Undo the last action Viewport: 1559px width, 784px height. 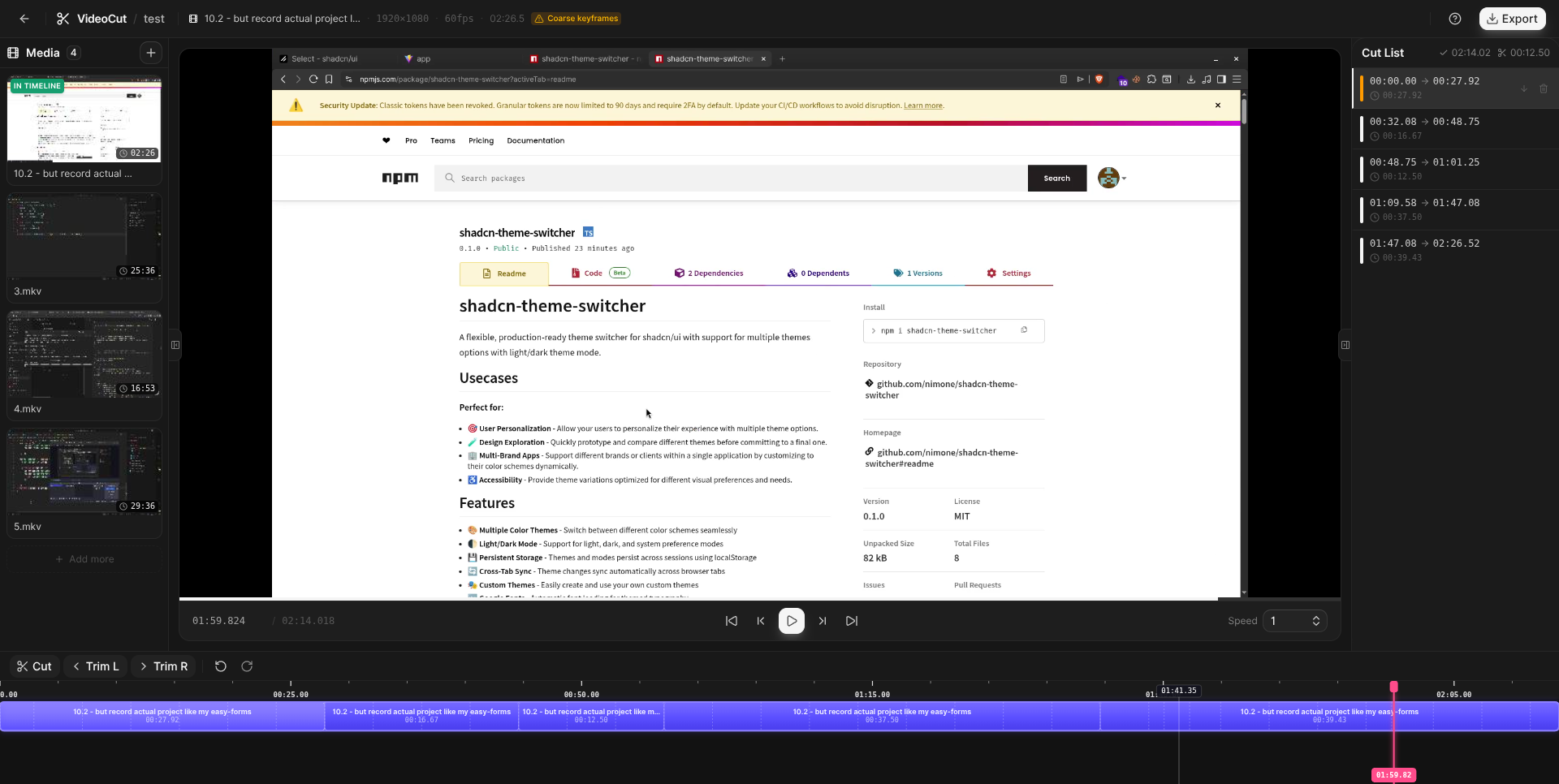click(x=220, y=666)
